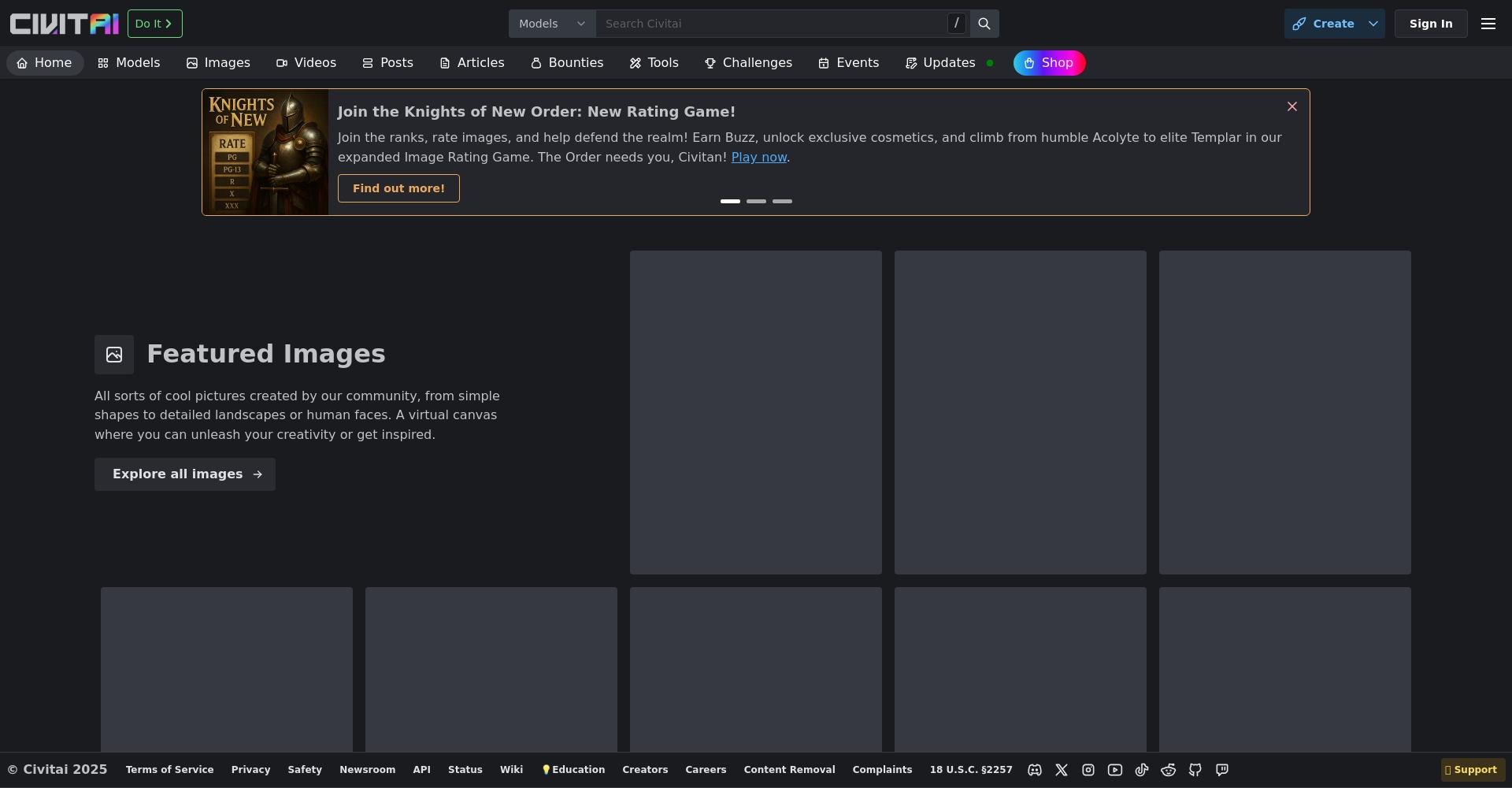Click the Play now link
The image size is (1512, 788).
pos(759,158)
